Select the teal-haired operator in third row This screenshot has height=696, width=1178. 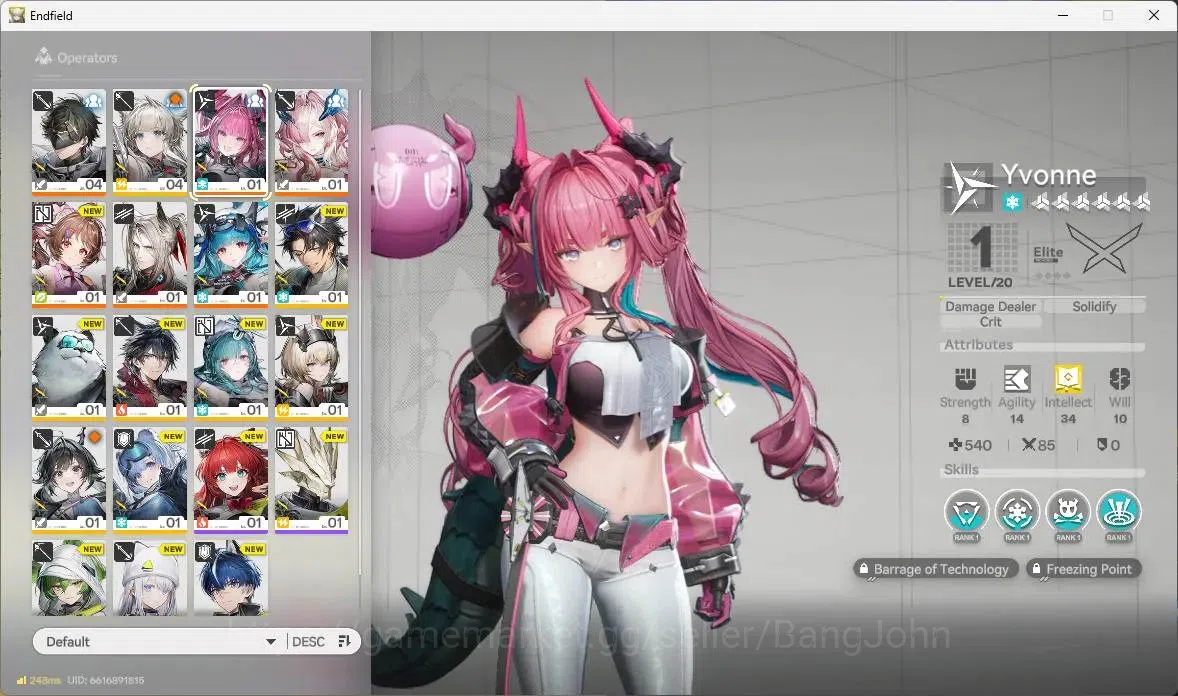pos(231,367)
